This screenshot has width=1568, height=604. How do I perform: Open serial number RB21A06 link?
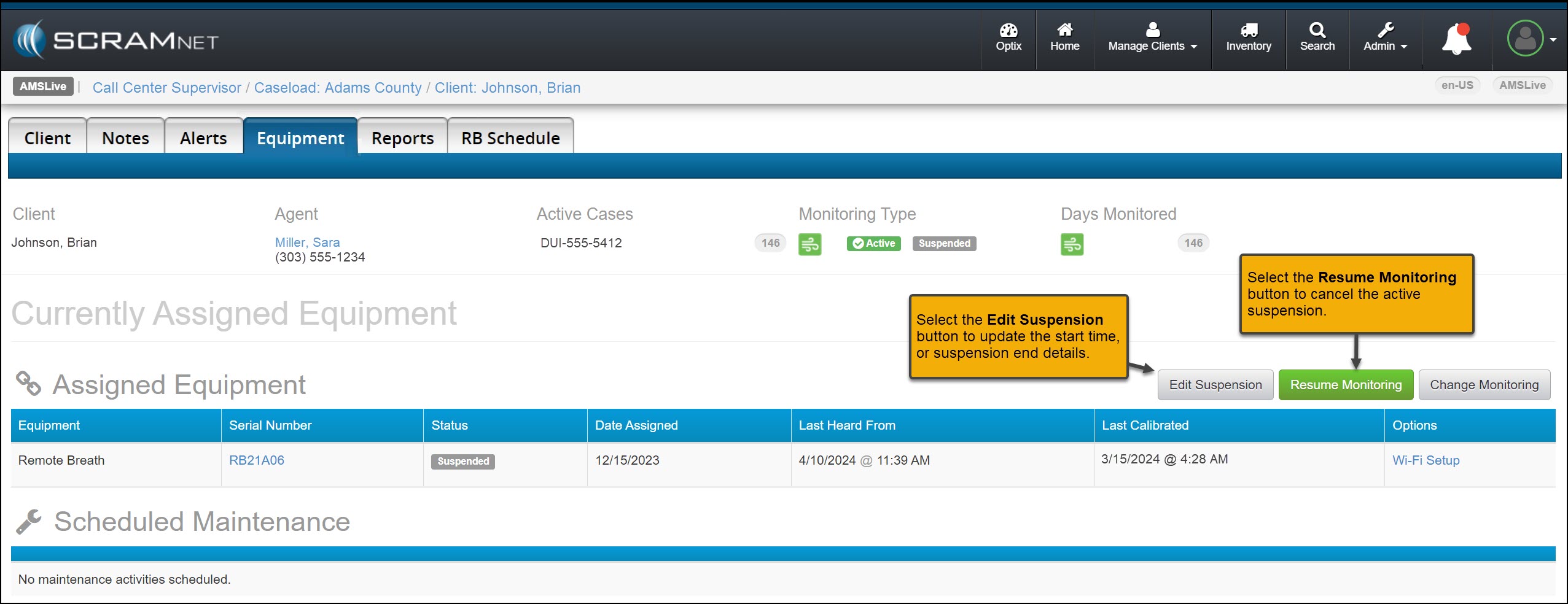coord(256,460)
